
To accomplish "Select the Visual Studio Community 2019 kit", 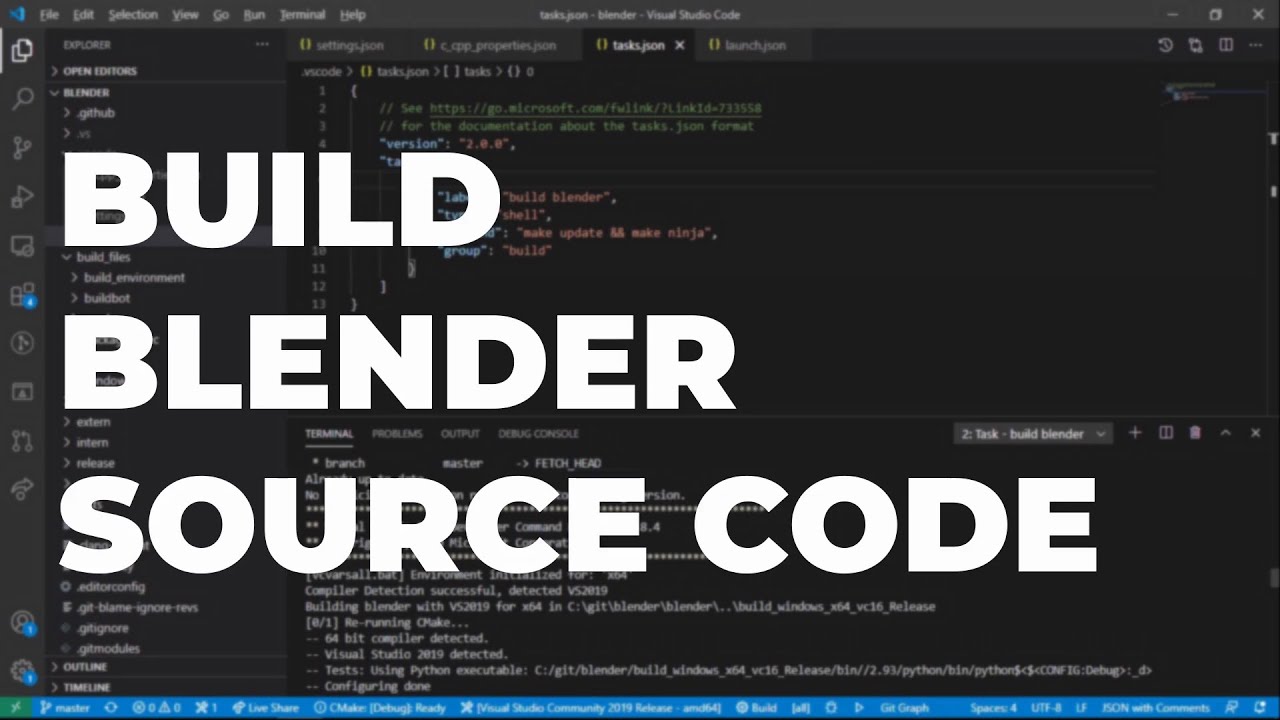I will click(593, 708).
